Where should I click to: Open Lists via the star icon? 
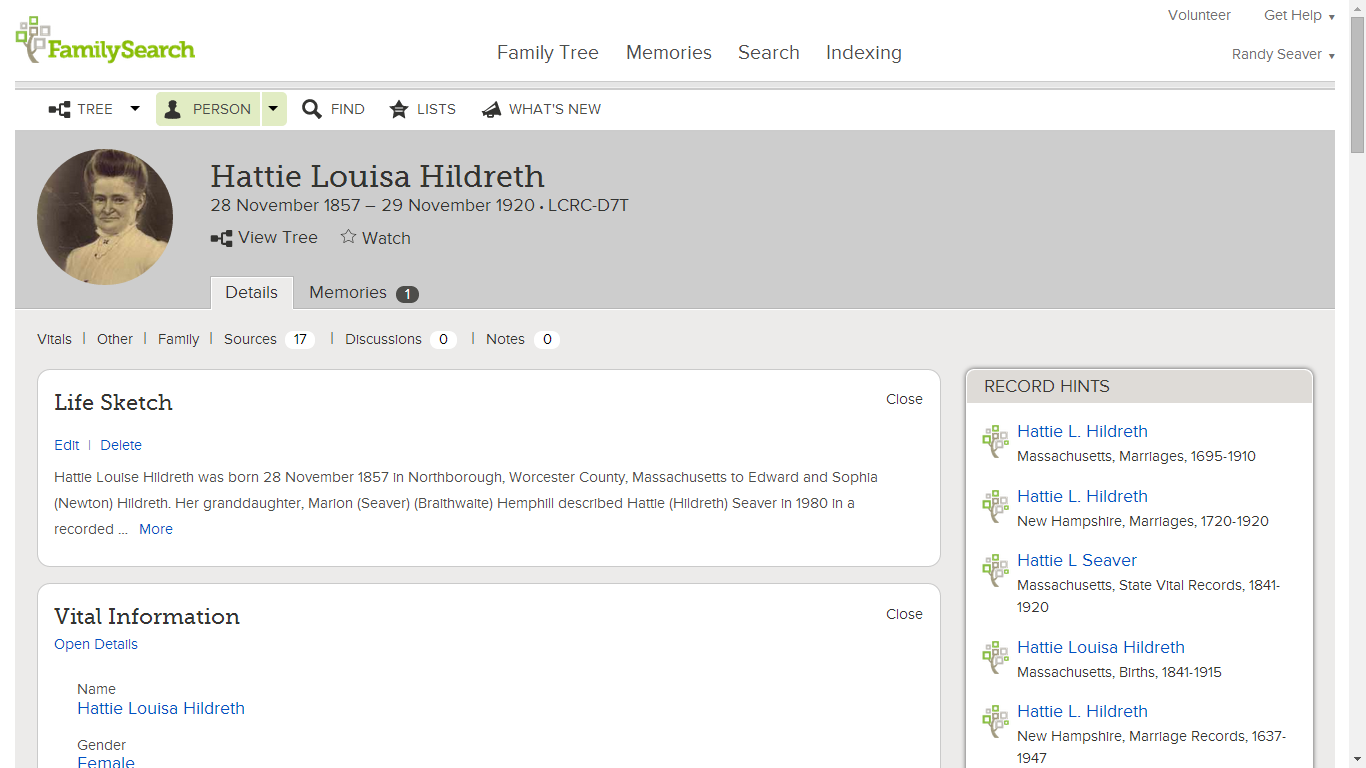[x=398, y=109]
